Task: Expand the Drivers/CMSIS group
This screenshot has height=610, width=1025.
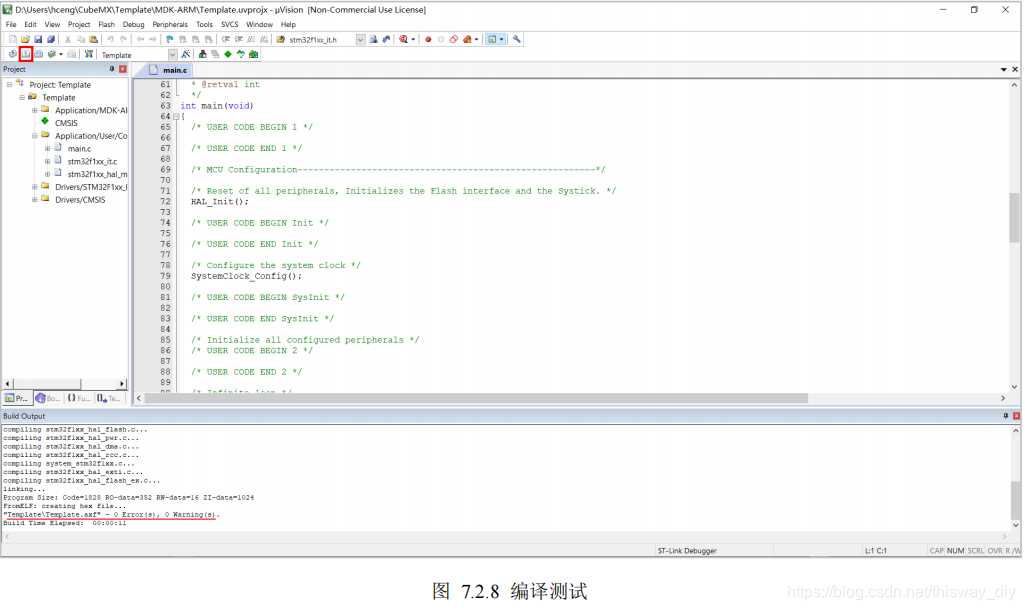Action: pyautogui.click(x=35, y=199)
